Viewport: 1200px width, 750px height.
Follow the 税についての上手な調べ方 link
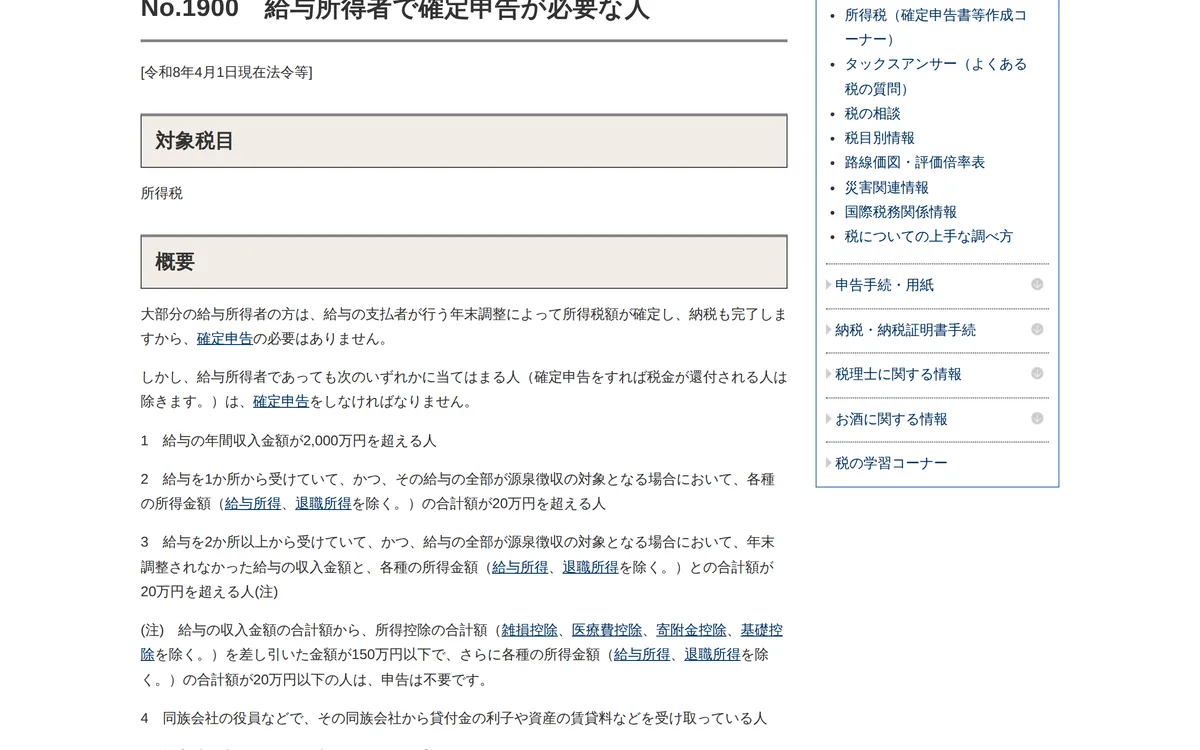(929, 236)
